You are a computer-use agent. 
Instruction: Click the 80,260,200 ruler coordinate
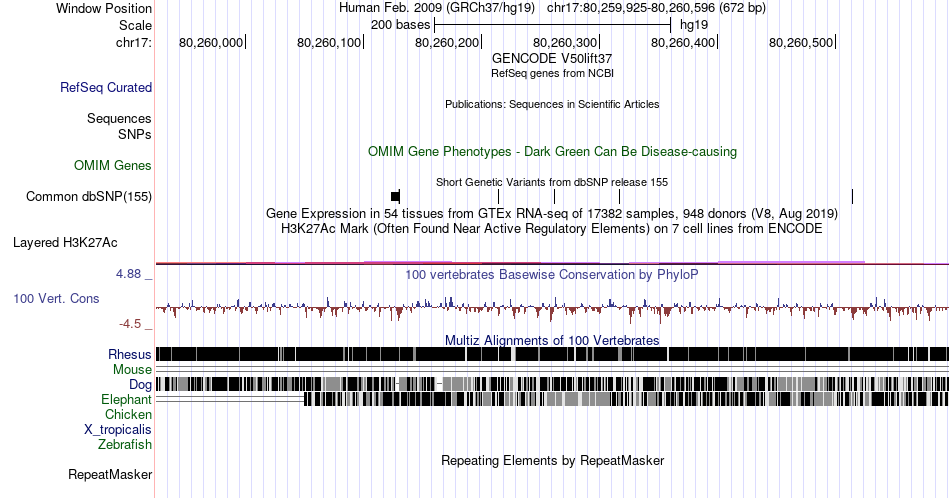[x=447, y=42]
